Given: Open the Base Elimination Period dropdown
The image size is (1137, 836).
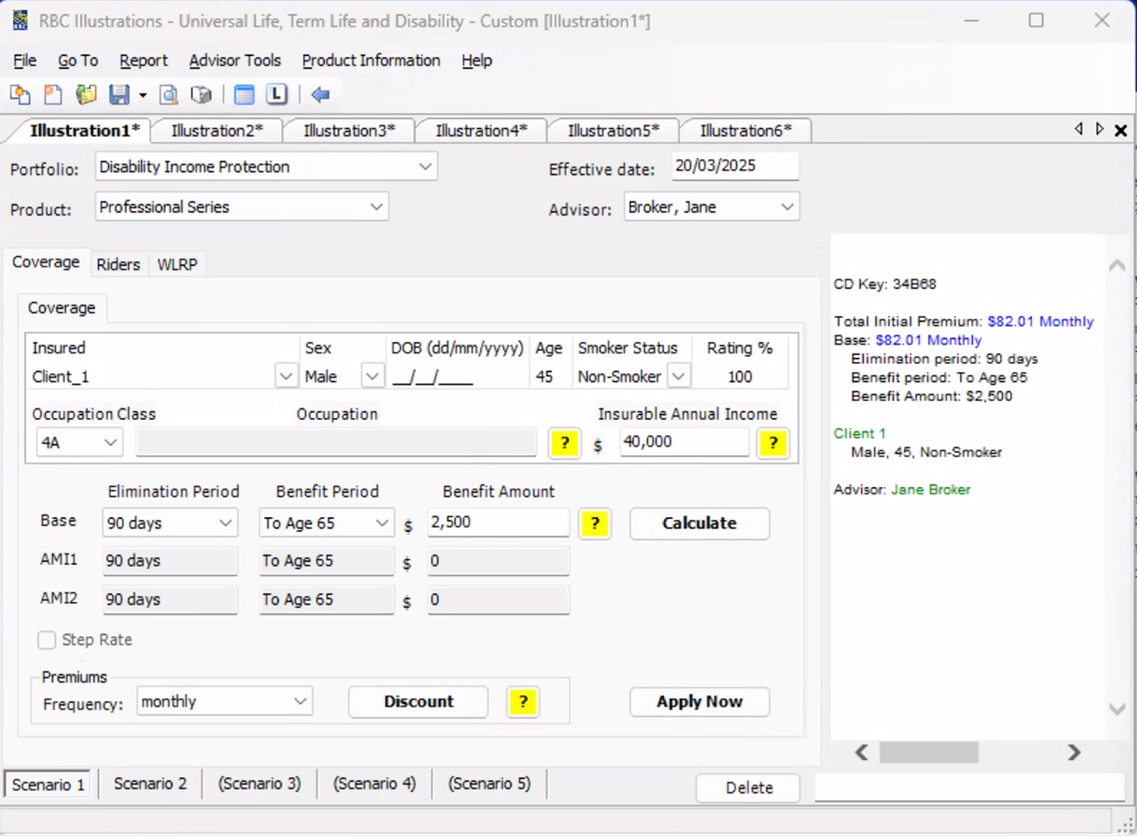Looking at the screenshot, I should pyautogui.click(x=225, y=523).
